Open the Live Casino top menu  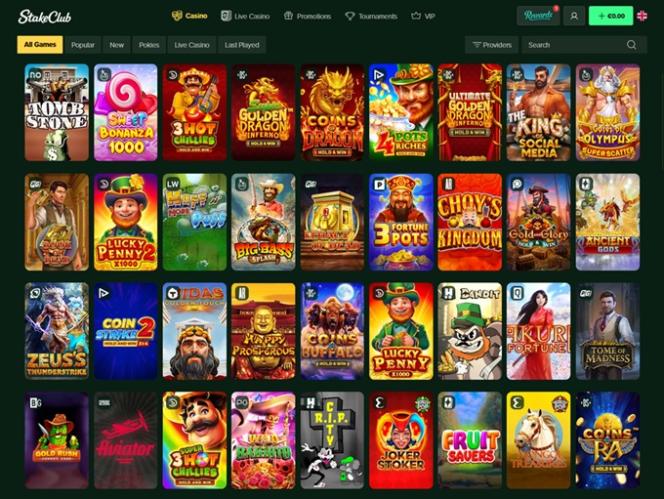pos(245,16)
